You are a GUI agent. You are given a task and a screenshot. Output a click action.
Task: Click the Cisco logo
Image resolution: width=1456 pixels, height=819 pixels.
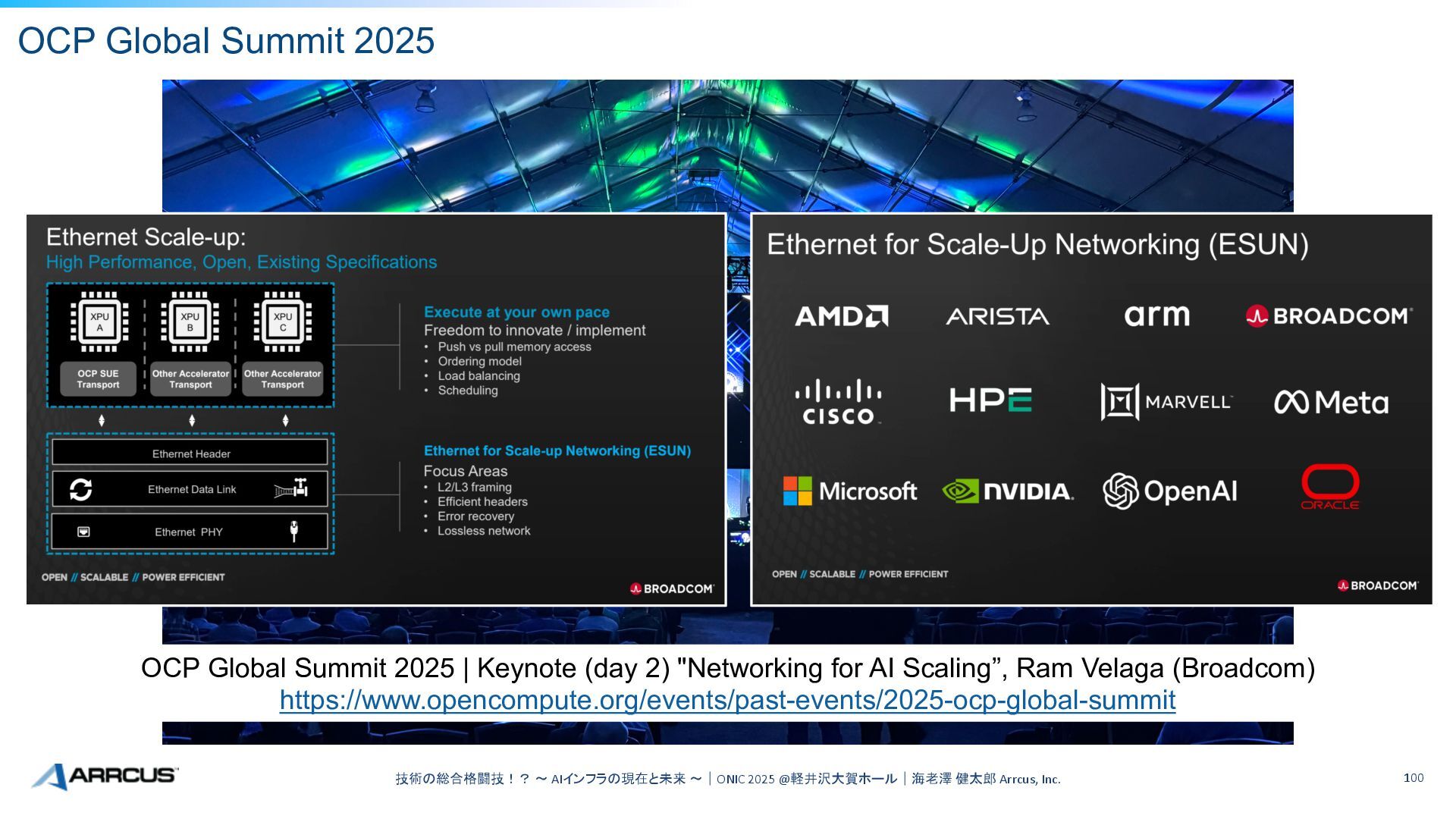(x=839, y=402)
